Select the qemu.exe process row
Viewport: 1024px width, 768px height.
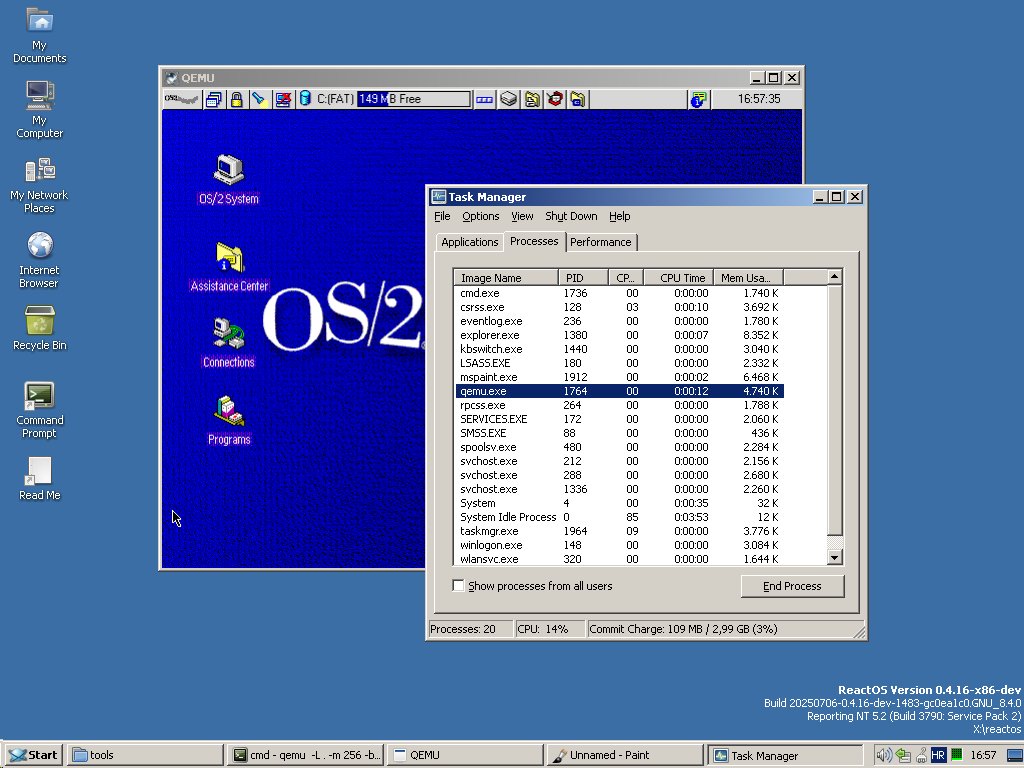click(619, 391)
